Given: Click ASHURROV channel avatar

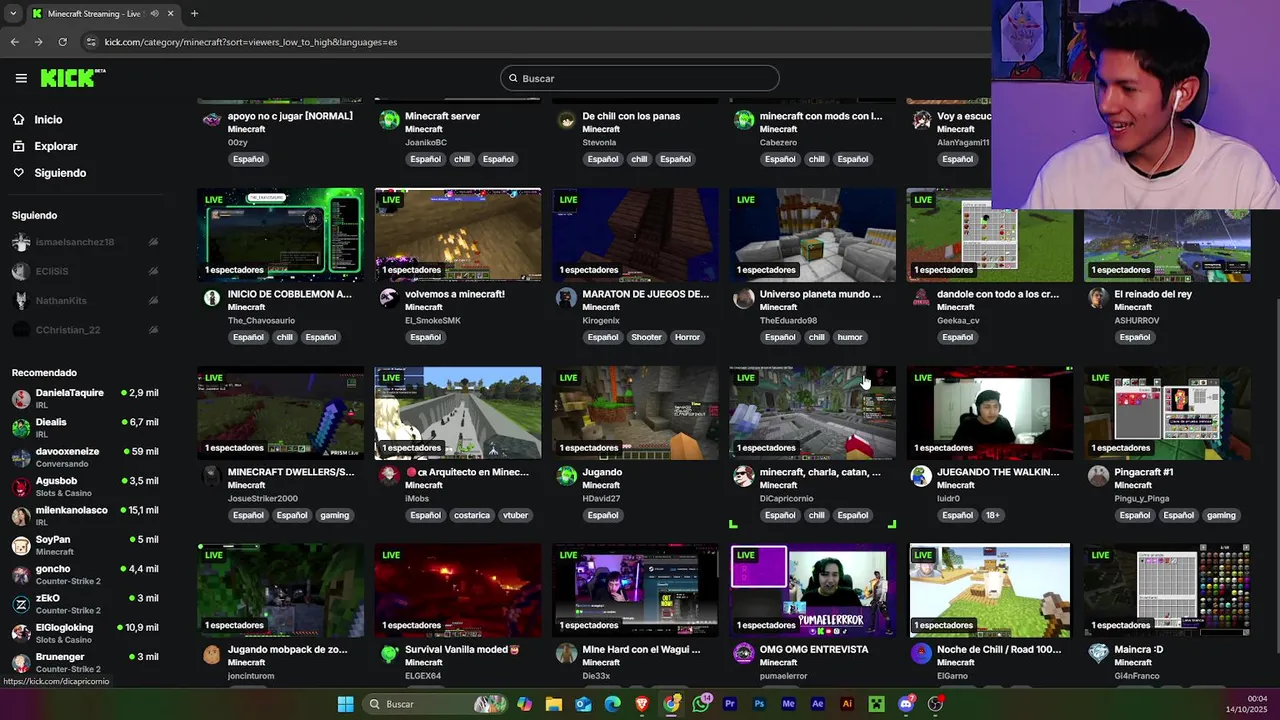Looking at the screenshot, I should (1098, 298).
